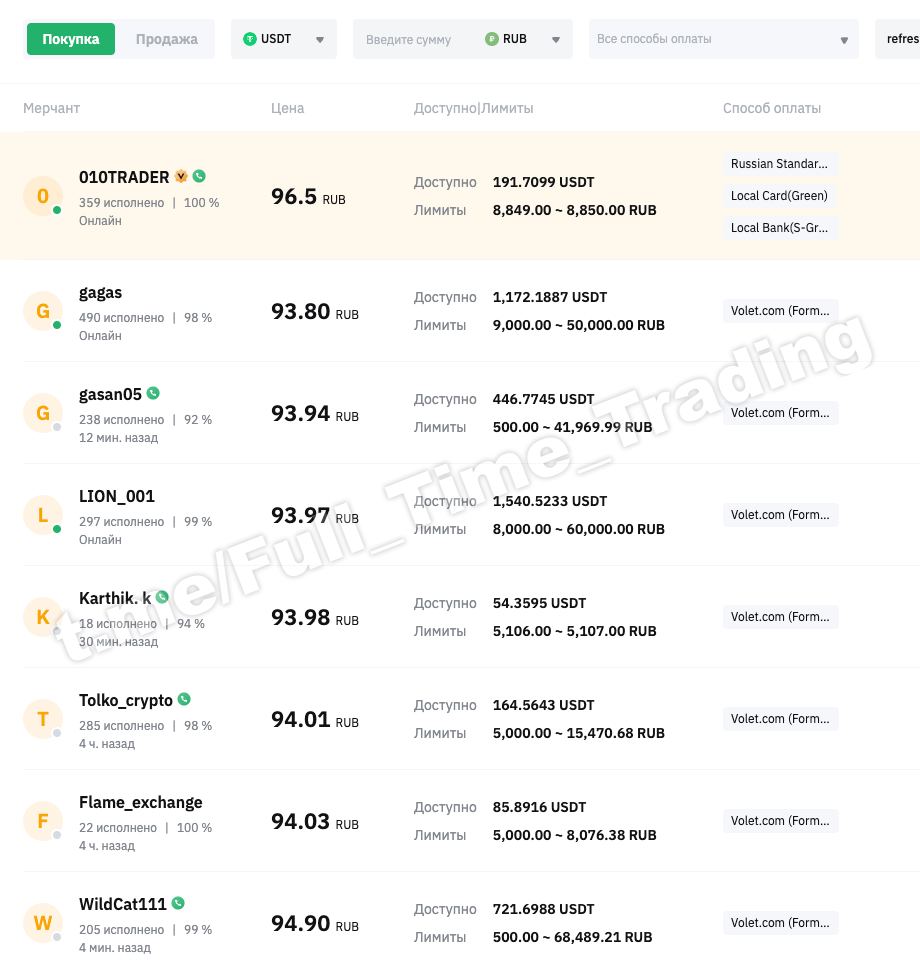Click the LION_001 avatar icon
Viewport: 920px width, 970px height.
pyautogui.click(x=43, y=515)
